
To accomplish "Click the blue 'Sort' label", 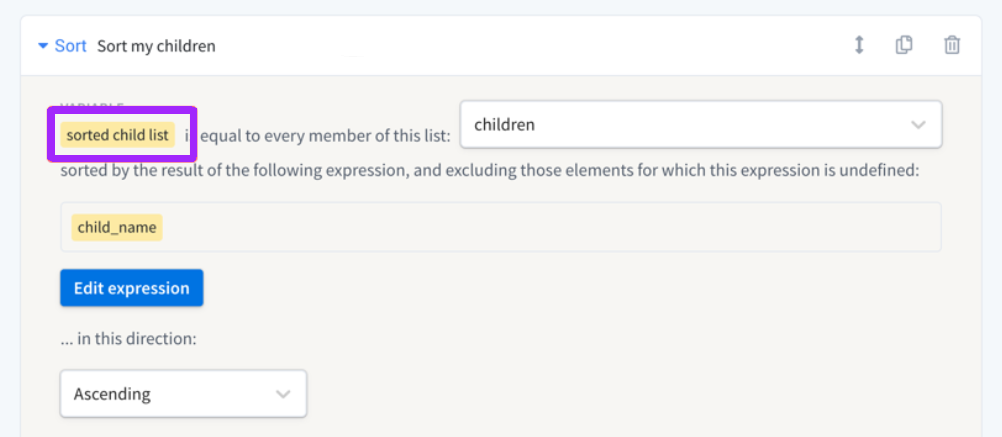I will (70, 46).
